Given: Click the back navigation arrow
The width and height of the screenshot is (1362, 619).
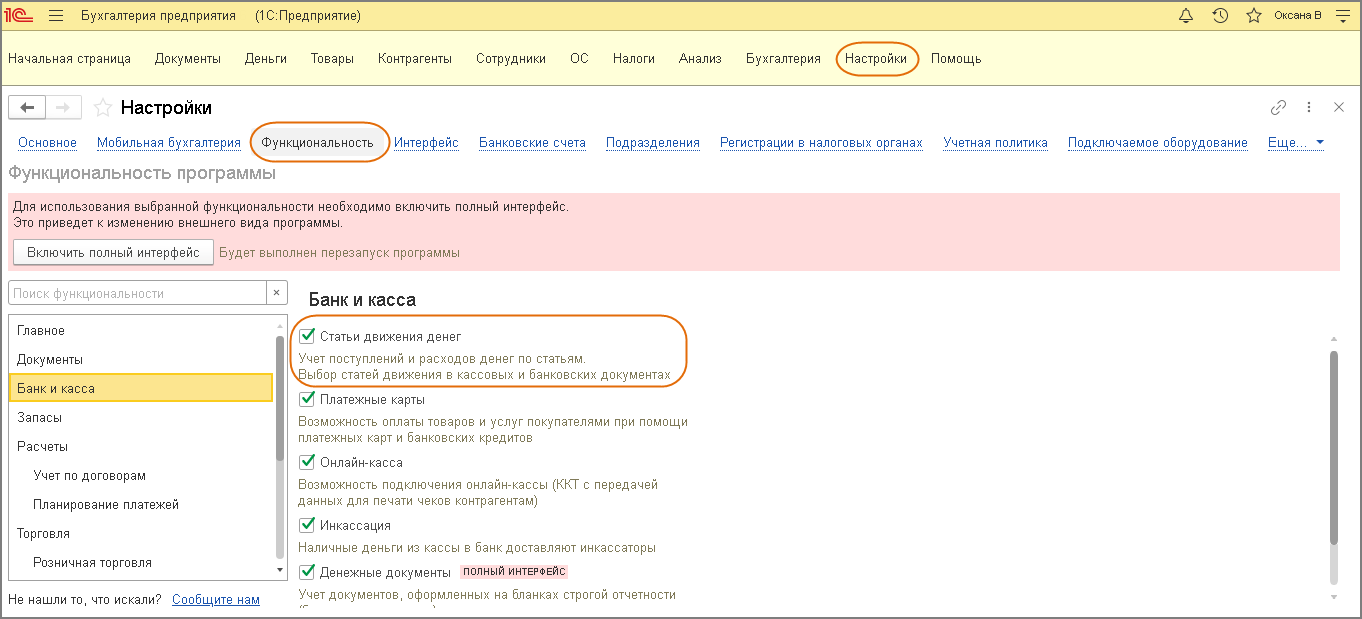Looking at the screenshot, I should point(27,108).
